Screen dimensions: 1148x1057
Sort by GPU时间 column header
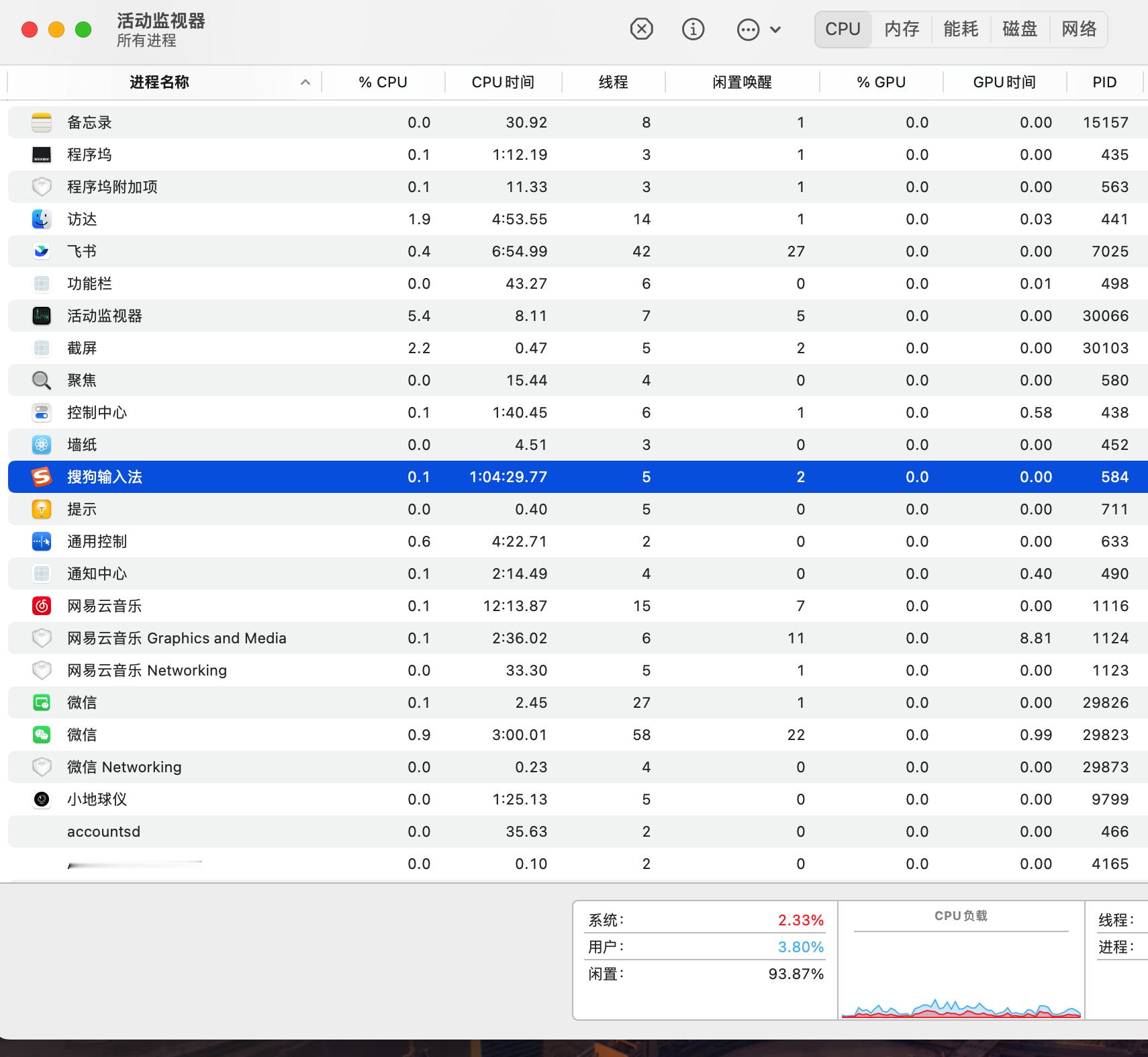1004,82
